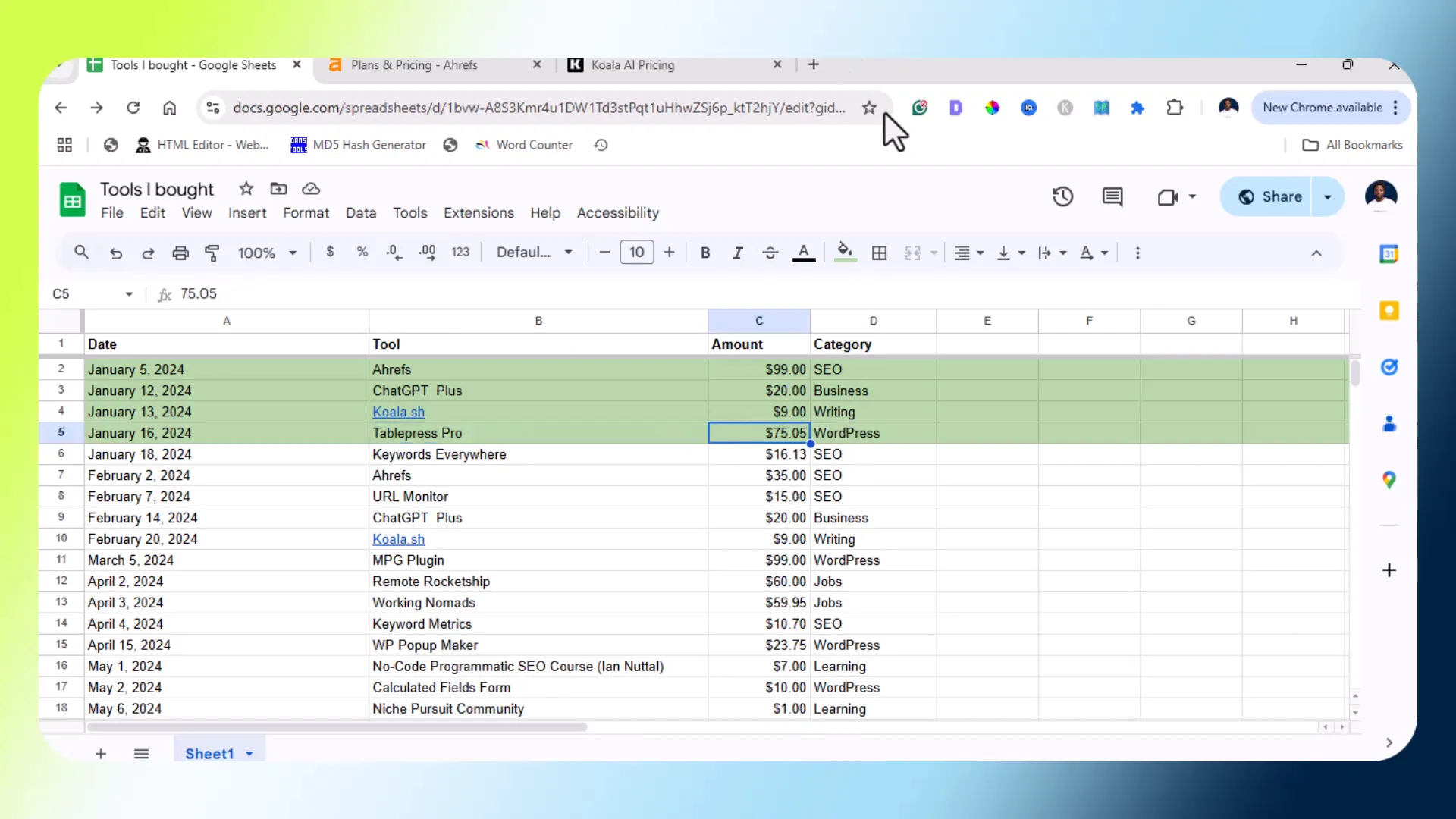The height and width of the screenshot is (819, 1456).
Task: Print the spreadsheet
Action: (180, 253)
